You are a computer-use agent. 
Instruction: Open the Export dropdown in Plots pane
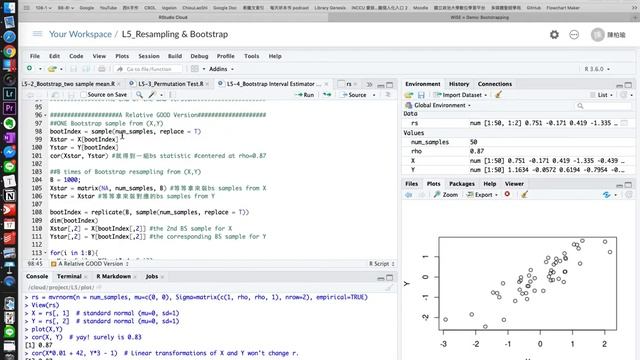(483, 195)
